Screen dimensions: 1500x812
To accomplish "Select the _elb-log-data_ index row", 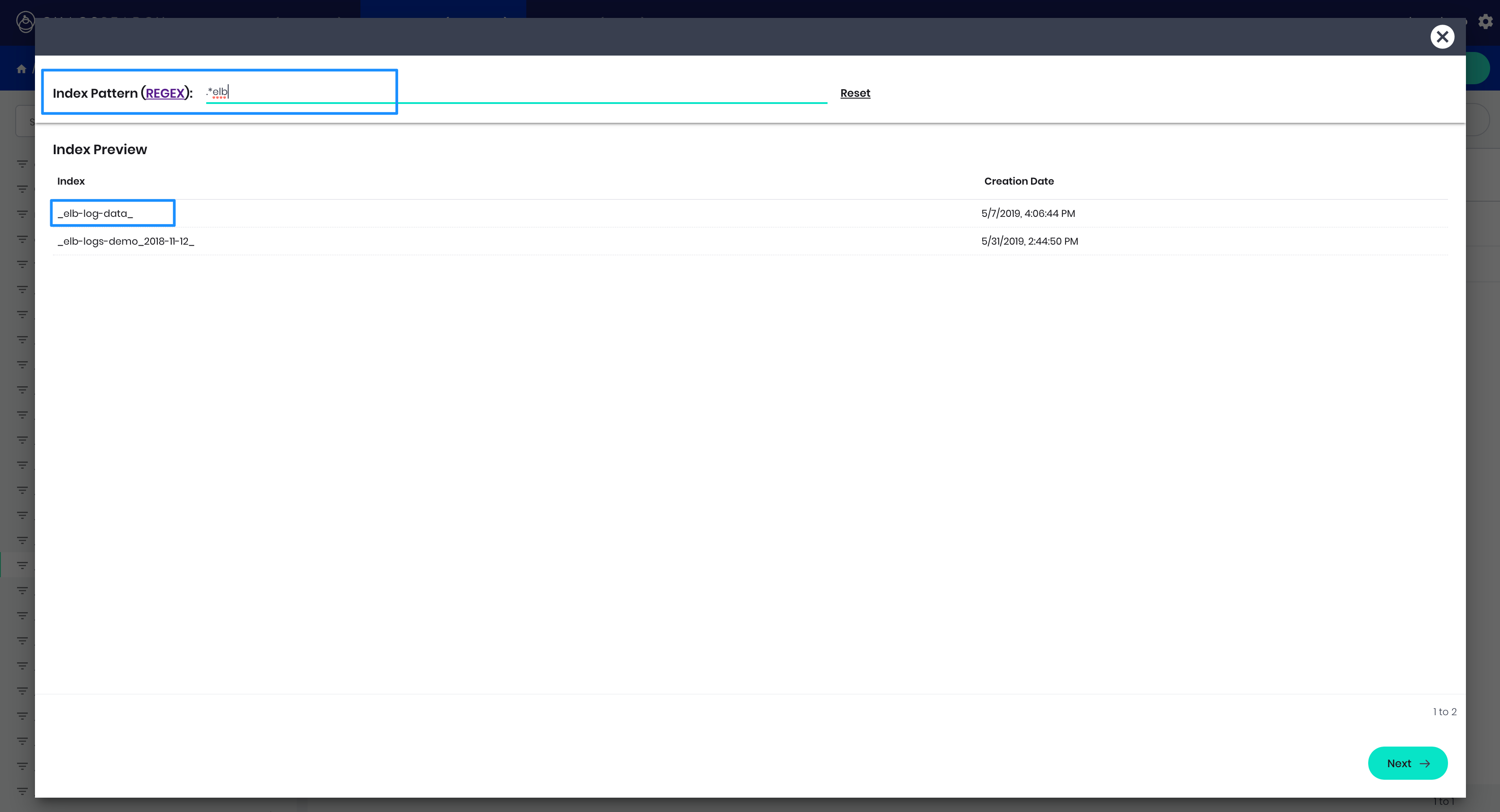I will point(95,214).
